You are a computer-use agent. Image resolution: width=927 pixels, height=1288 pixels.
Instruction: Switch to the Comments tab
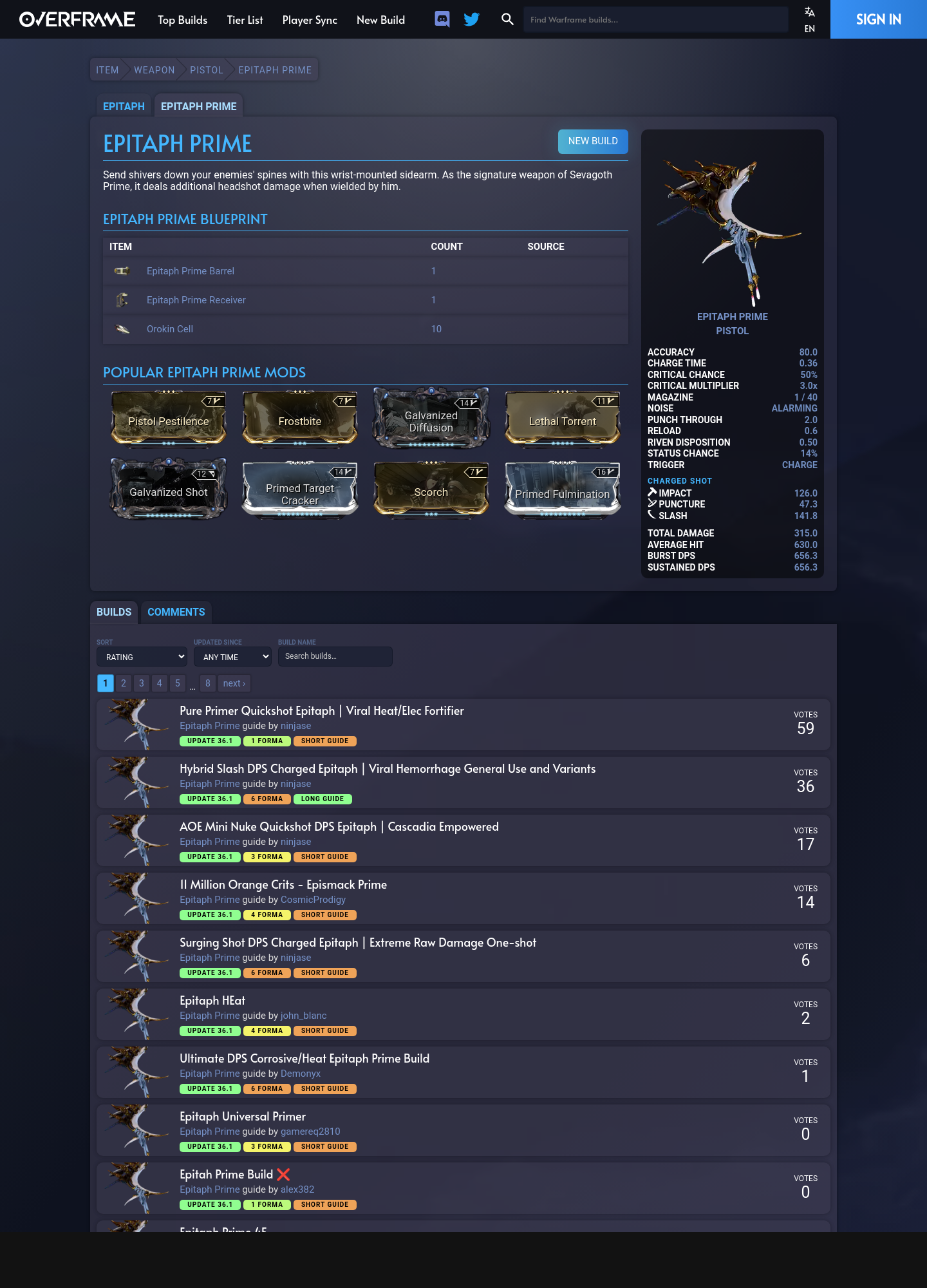[176, 612]
